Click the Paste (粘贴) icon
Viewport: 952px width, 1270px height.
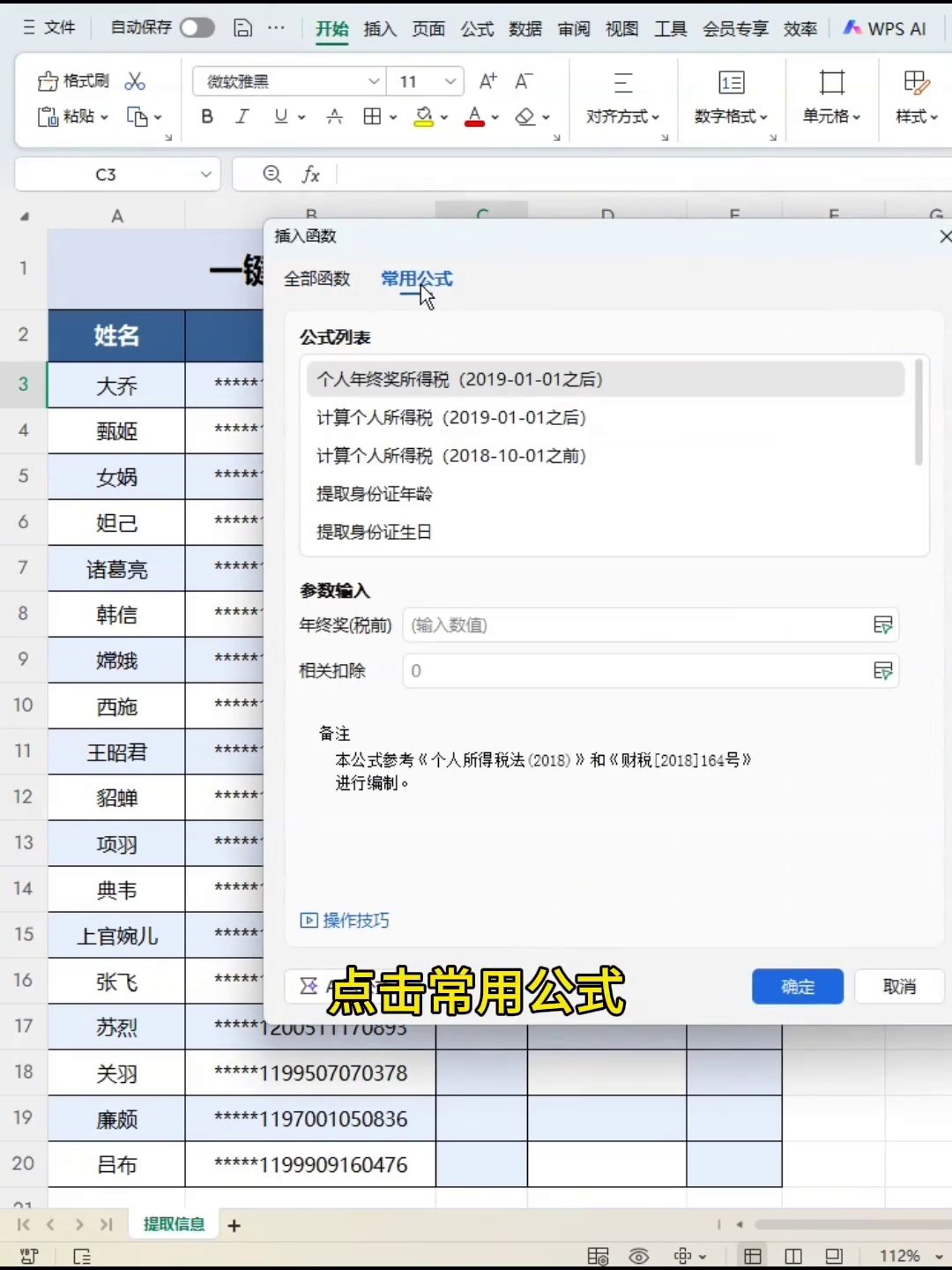click(48, 116)
